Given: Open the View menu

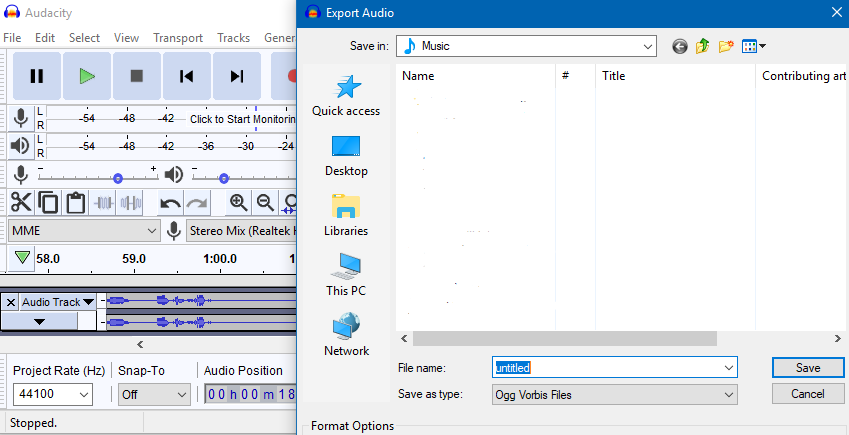Looking at the screenshot, I should 126,38.
